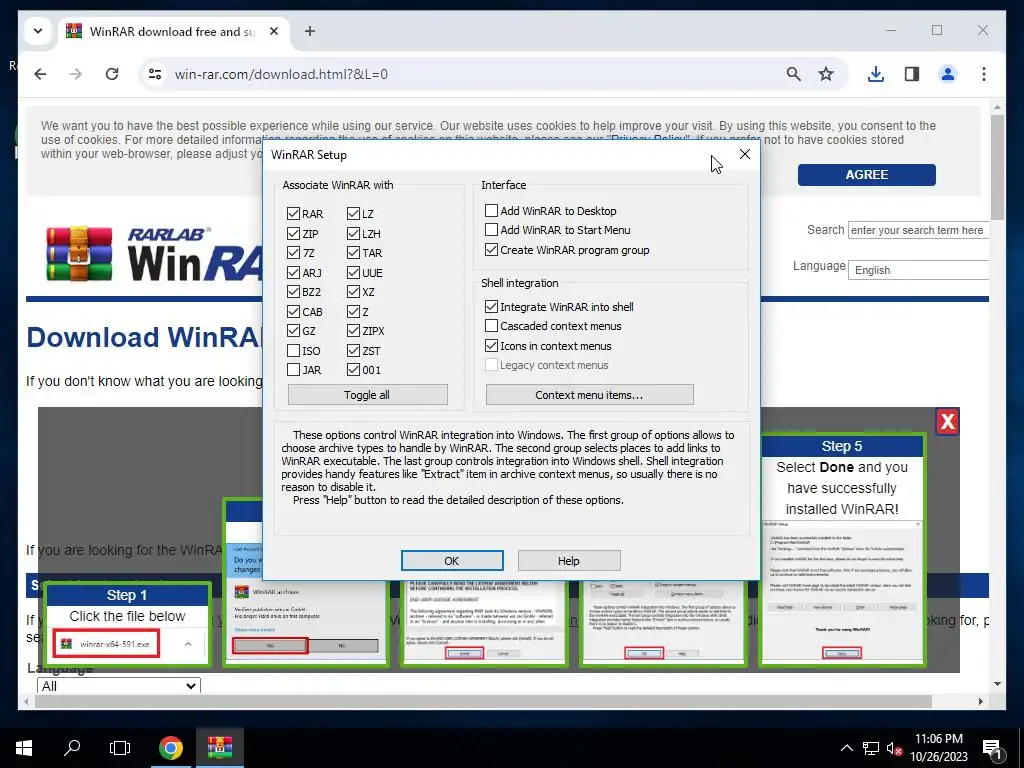Screen dimensions: 1024x768
Task: Open Chrome three-dot menu
Action: (x=984, y=74)
